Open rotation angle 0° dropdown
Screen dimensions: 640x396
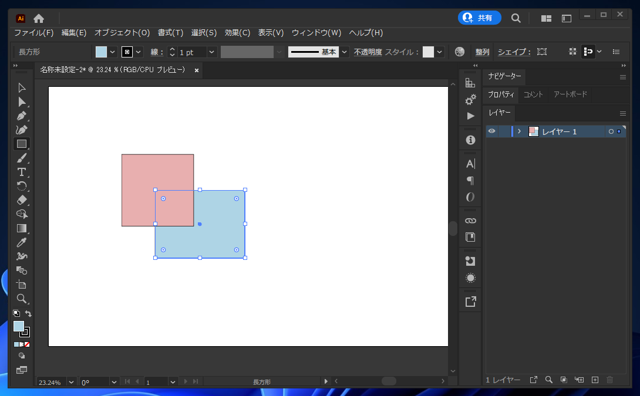[x=114, y=382]
